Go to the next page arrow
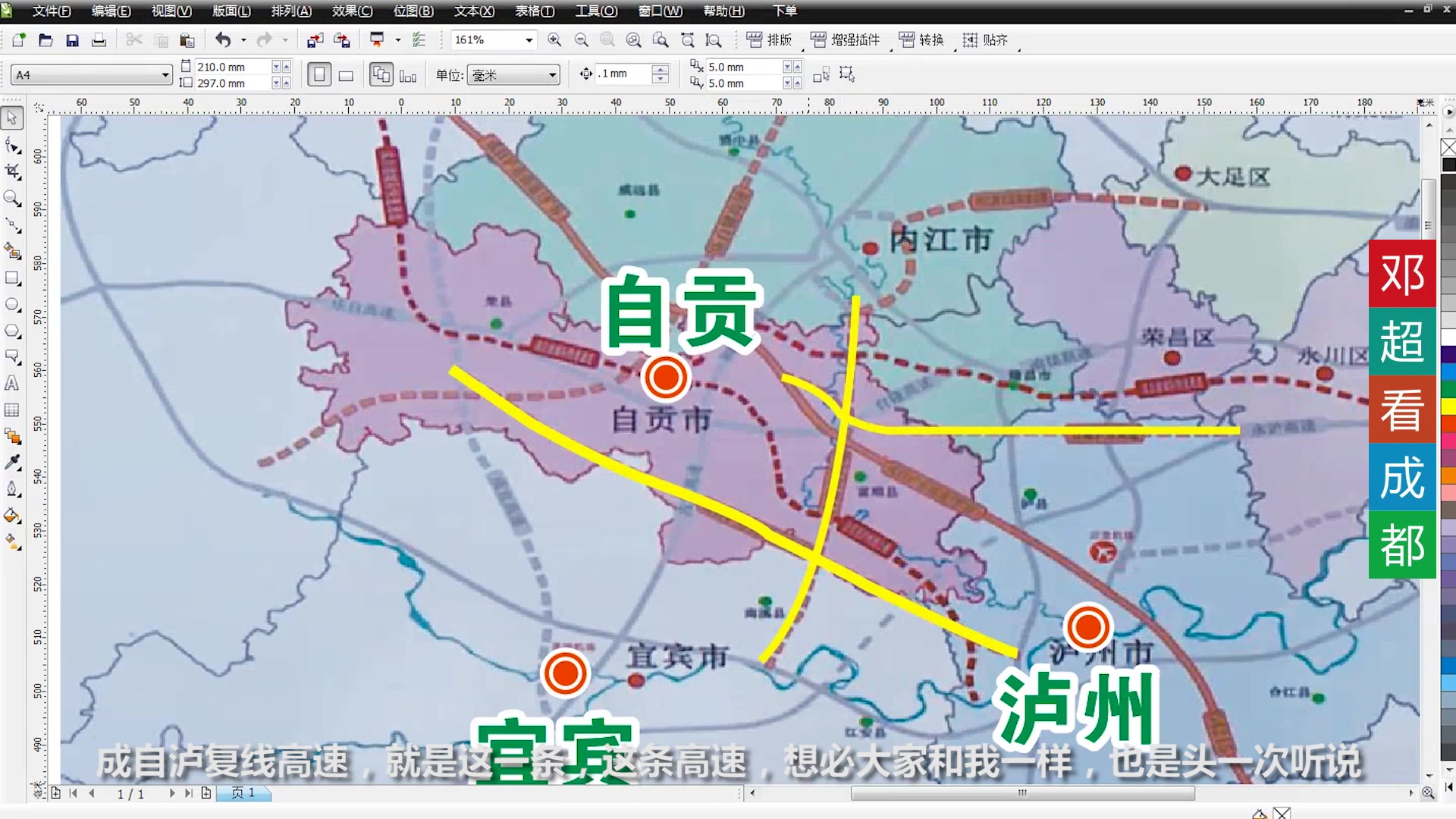The width and height of the screenshot is (1456, 819). point(172,793)
